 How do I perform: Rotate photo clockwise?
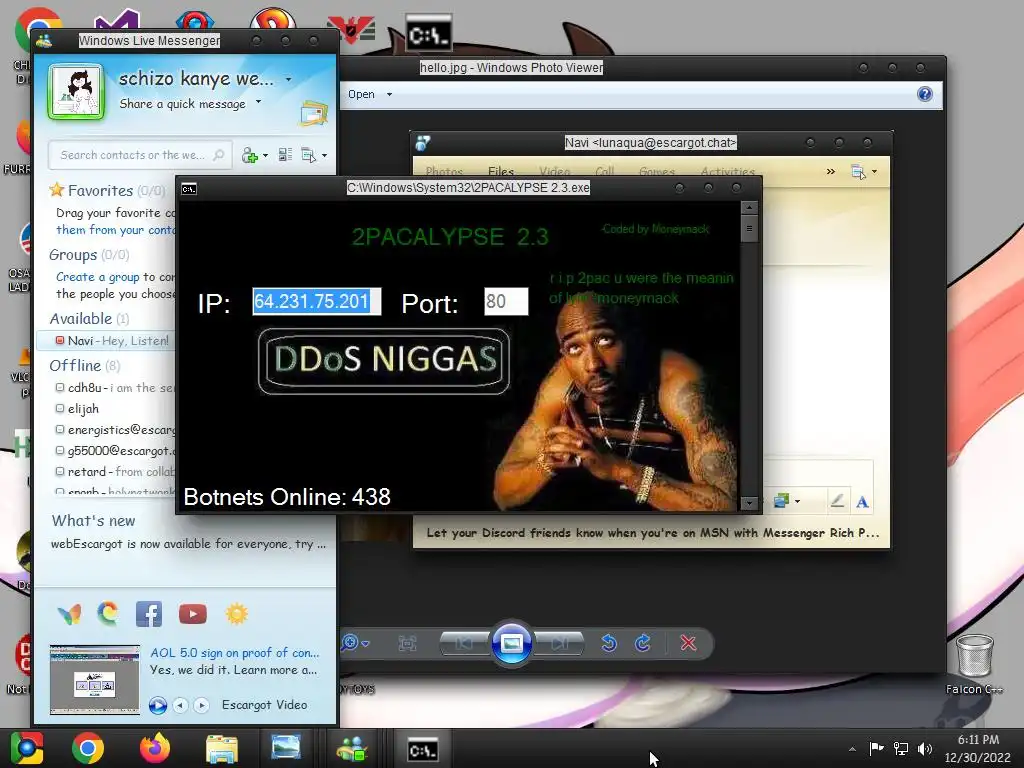(x=643, y=643)
